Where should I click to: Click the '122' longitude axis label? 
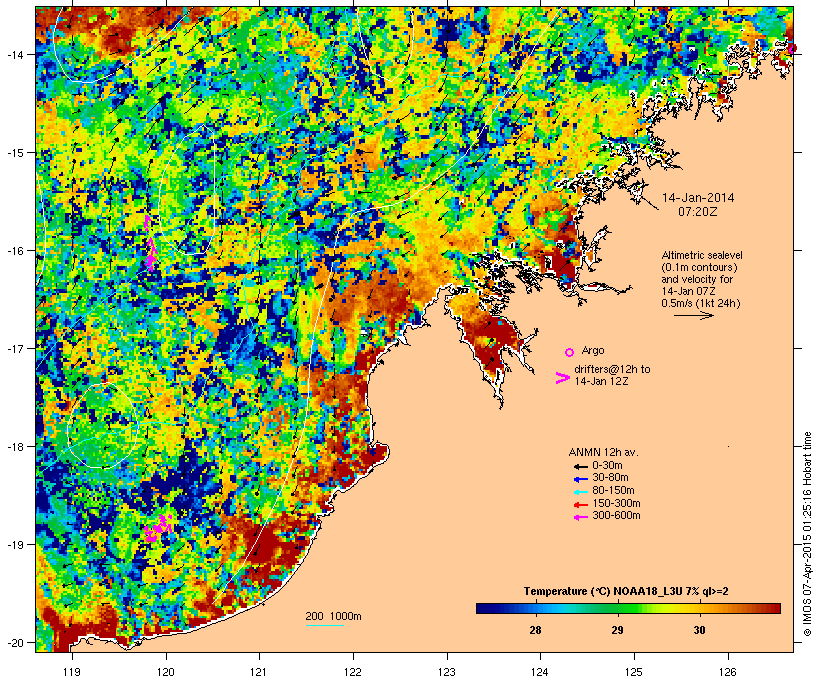(353, 672)
